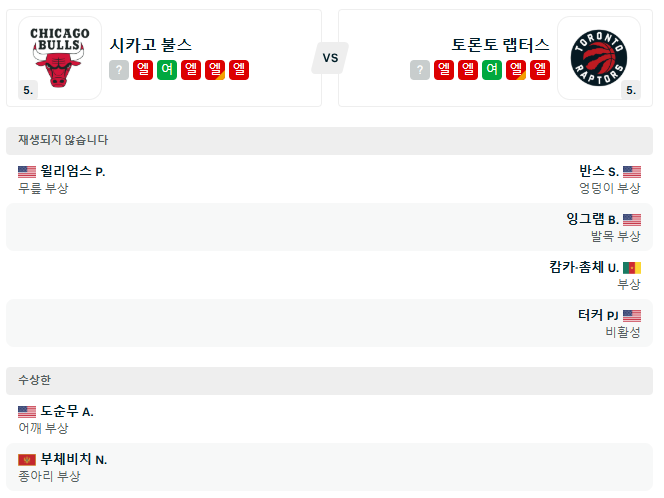Click the Toronto Raptors team logo
Viewport: 664px width, 498px height.
click(x=598, y=55)
